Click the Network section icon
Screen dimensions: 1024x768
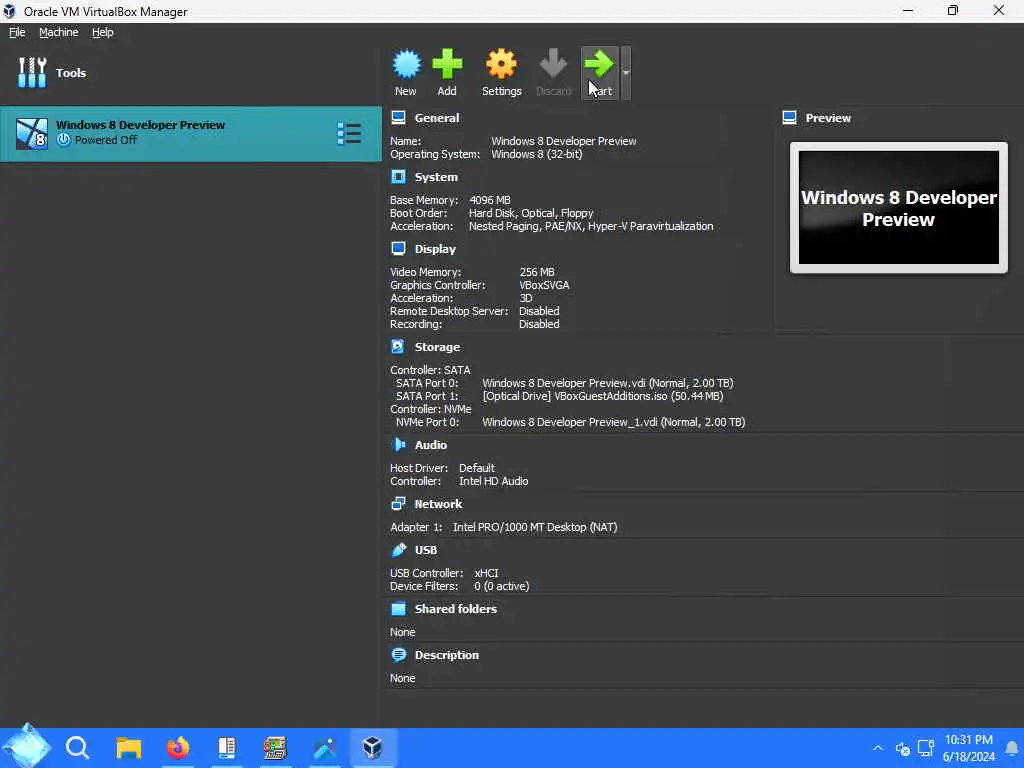pyautogui.click(x=398, y=504)
